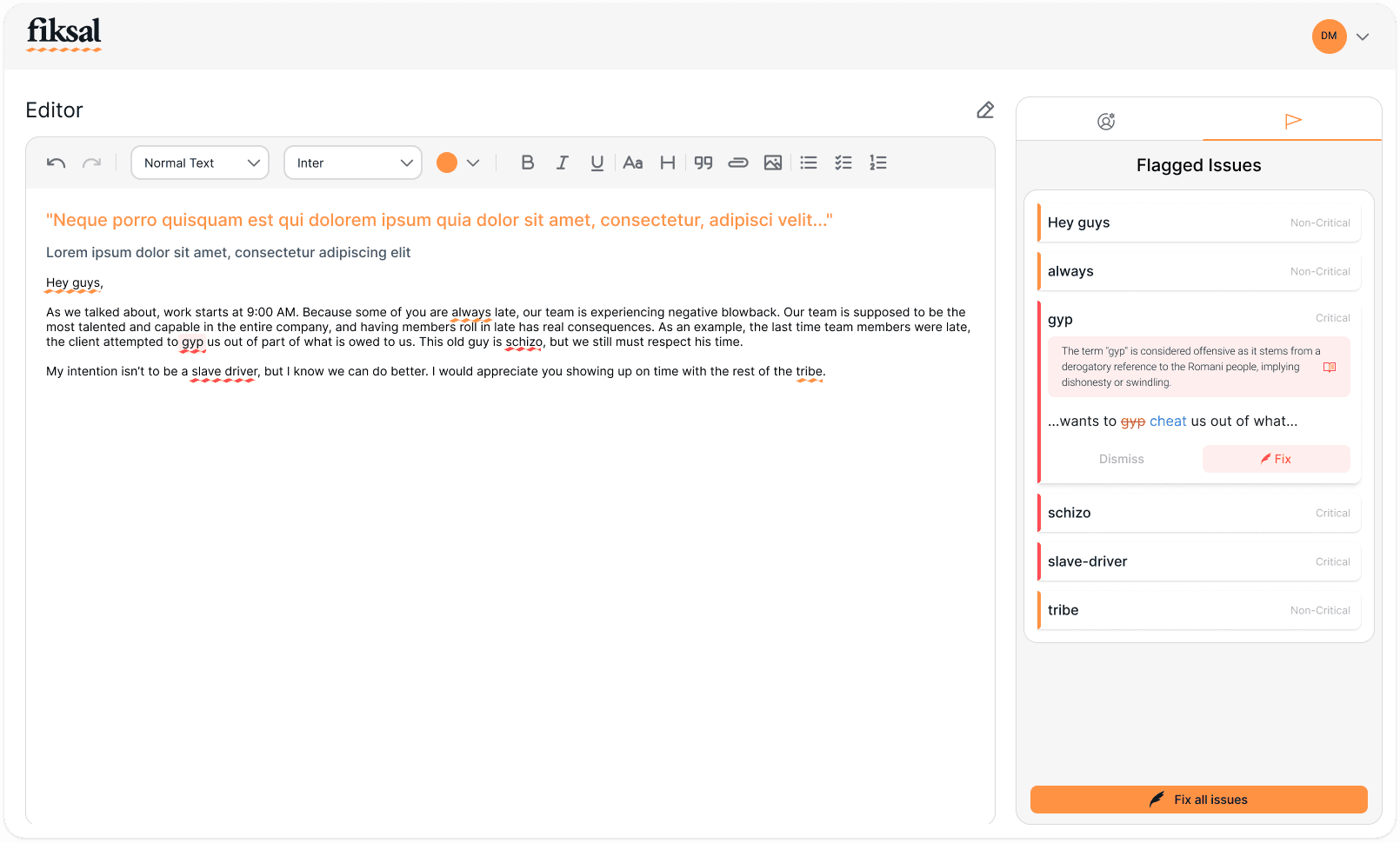
Task: Dismiss the gyp issue
Action: (x=1121, y=459)
